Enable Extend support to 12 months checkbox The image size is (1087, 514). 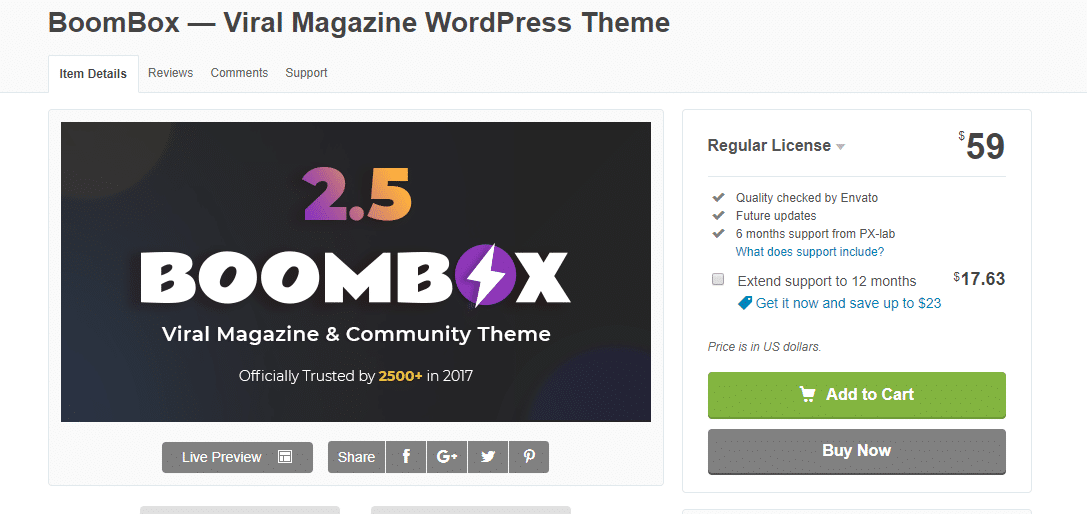tap(718, 279)
